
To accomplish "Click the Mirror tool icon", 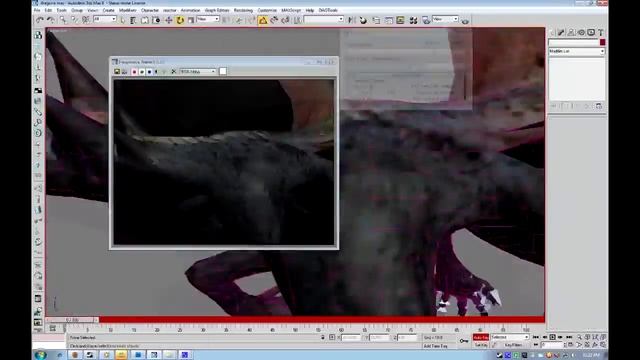I will [x=351, y=20].
